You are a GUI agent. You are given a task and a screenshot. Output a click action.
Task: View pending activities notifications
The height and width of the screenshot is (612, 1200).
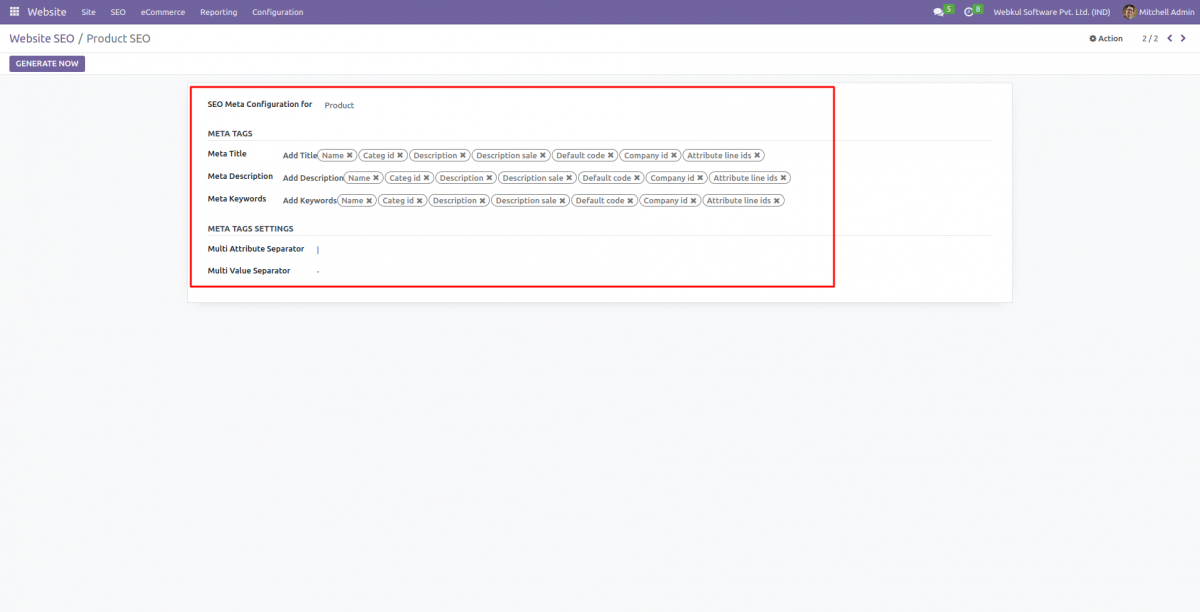[968, 11]
